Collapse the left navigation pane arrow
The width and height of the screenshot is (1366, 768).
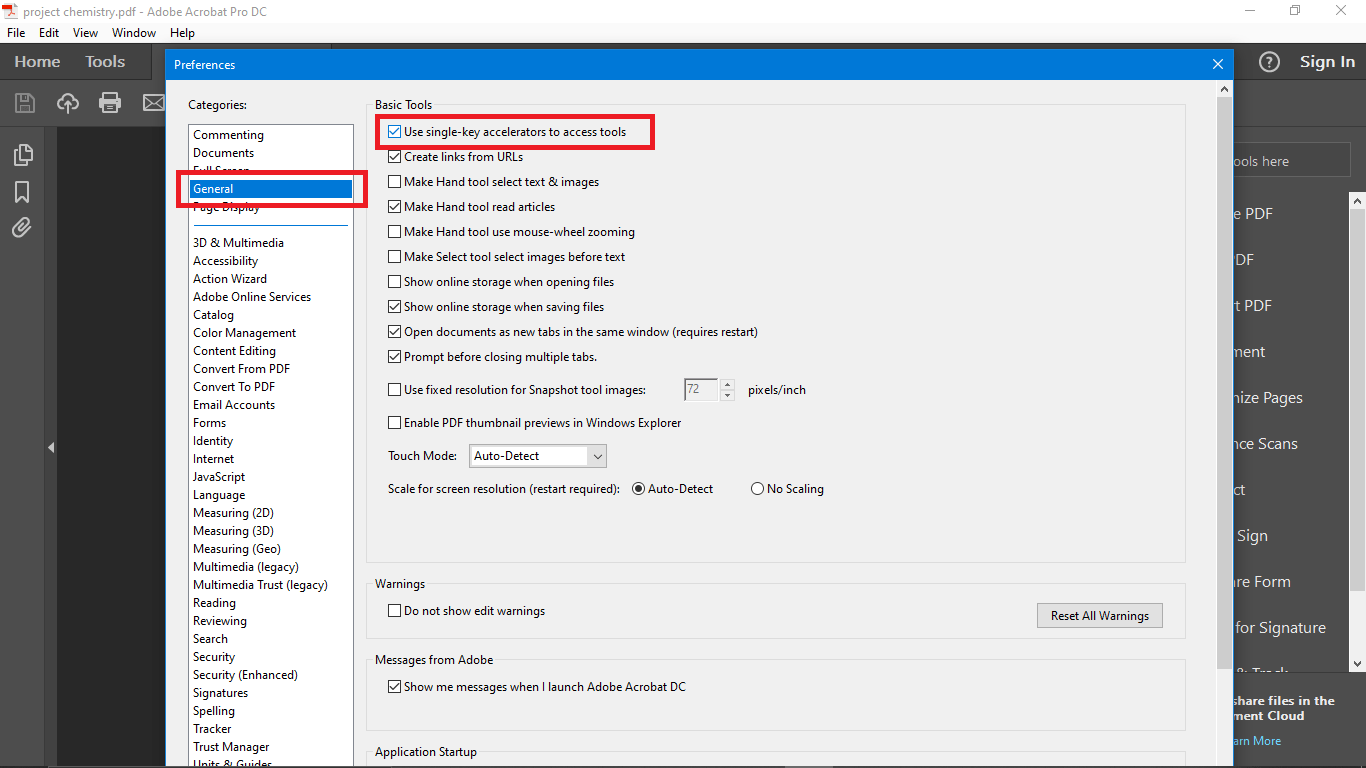click(51, 448)
